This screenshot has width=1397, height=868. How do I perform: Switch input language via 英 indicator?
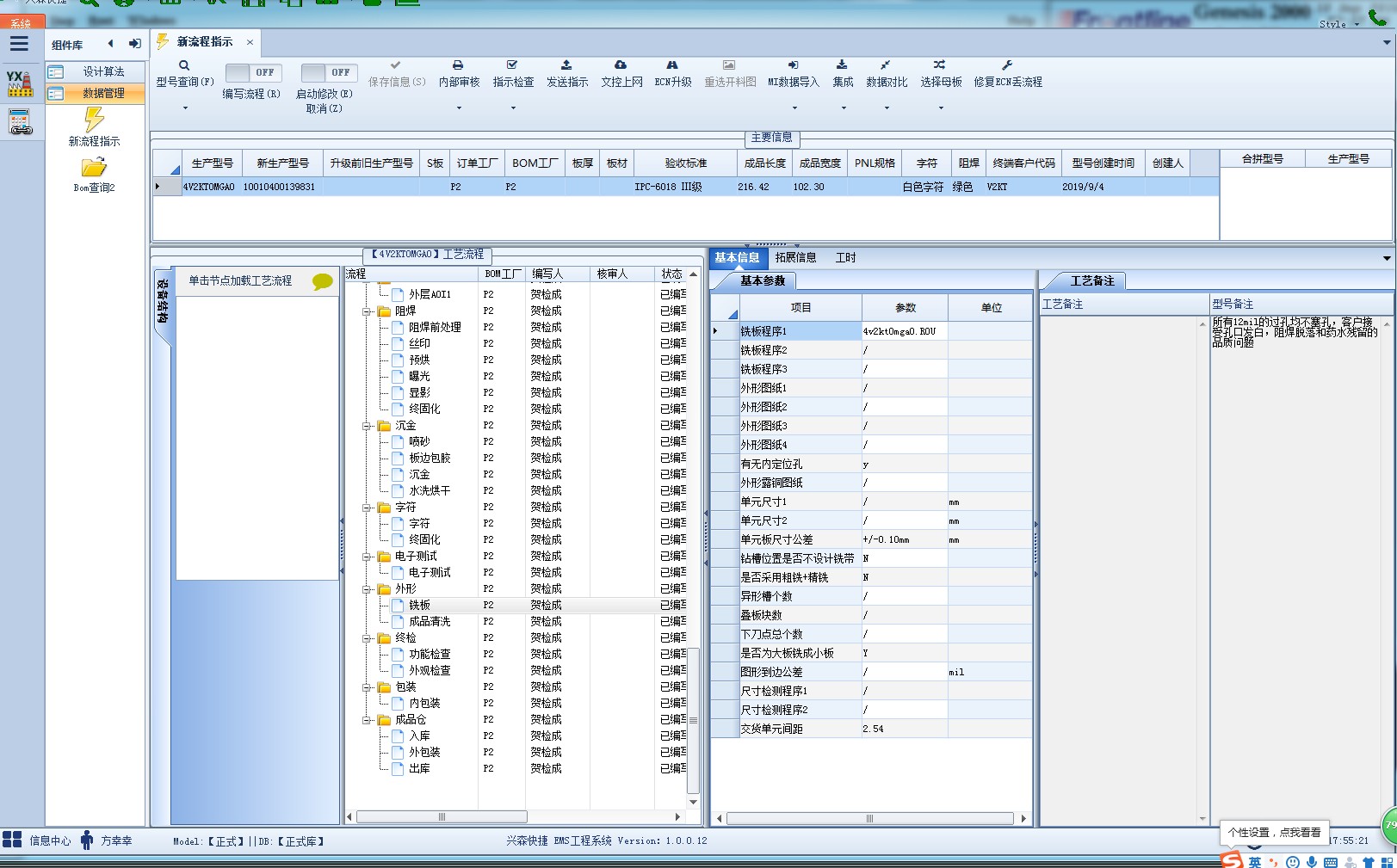pos(1255,862)
